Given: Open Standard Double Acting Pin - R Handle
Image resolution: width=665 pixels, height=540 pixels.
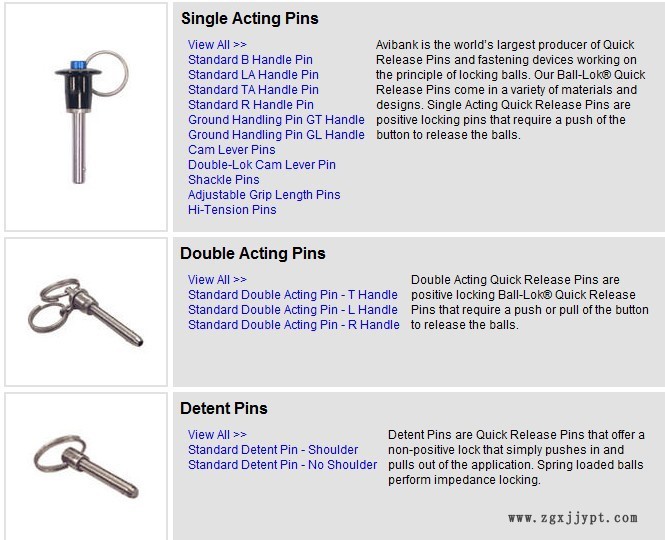Looking at the screenshot, I should click(293, 325).
